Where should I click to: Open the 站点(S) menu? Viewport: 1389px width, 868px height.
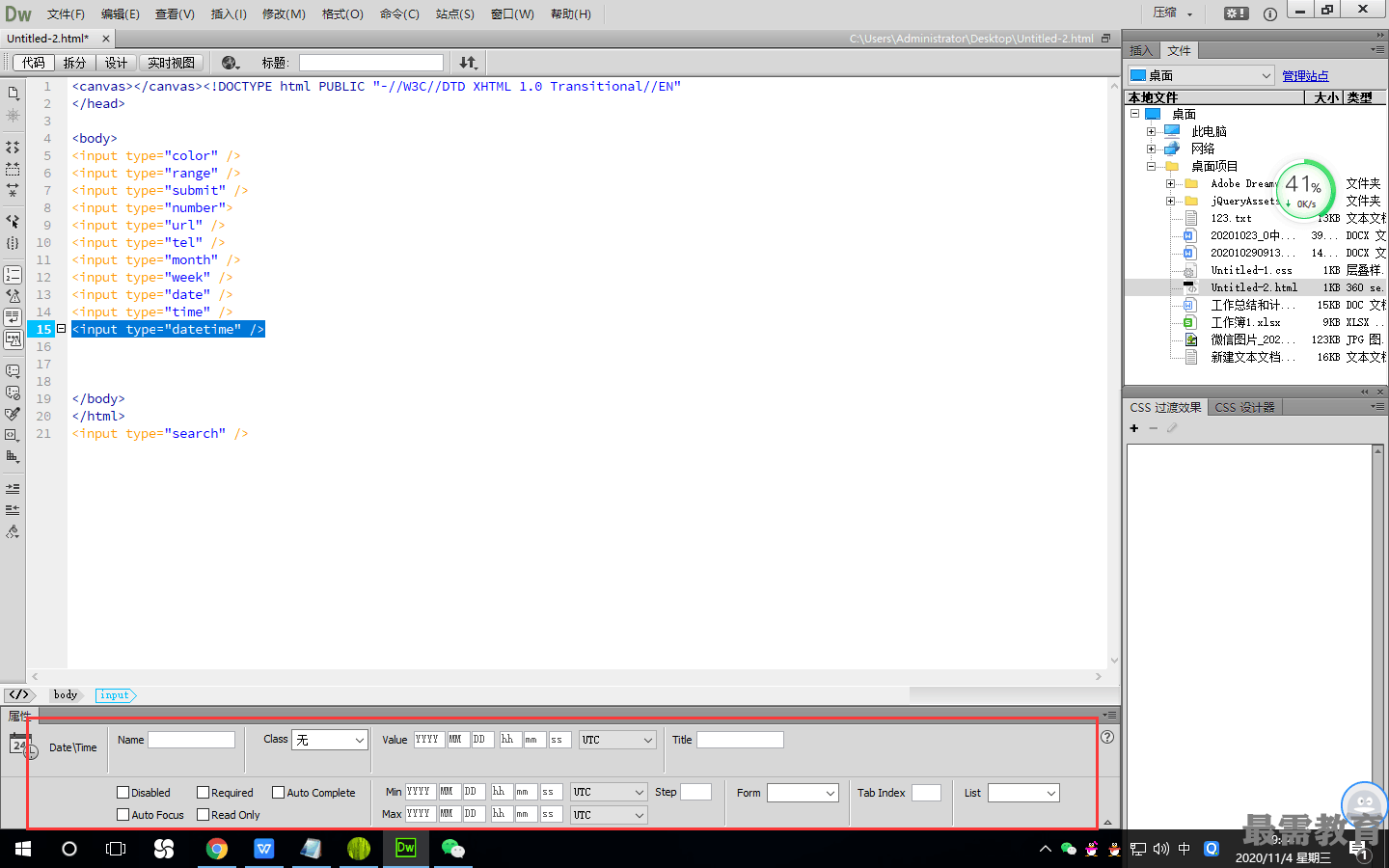455,14
